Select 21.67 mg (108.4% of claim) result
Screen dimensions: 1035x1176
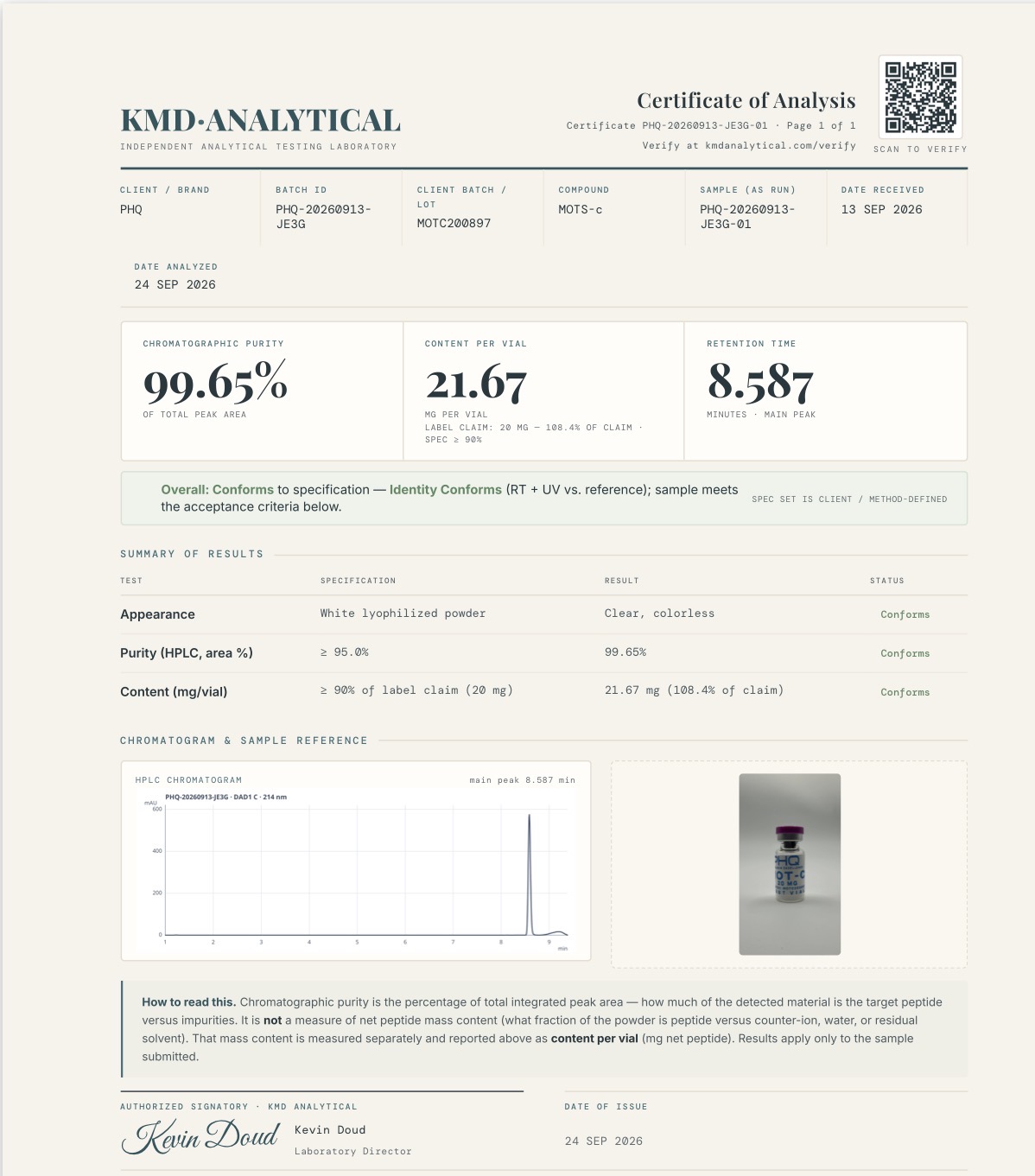694,690
